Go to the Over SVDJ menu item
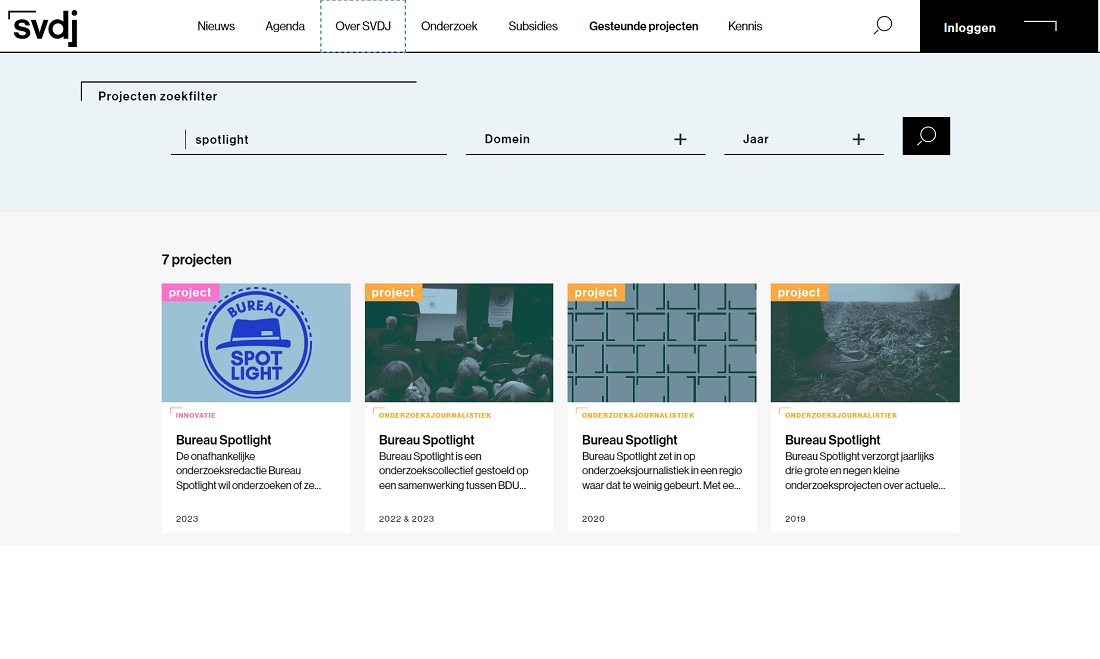Image resolution: width=1100 pixels, height=659 pixels. coord(363,26)
